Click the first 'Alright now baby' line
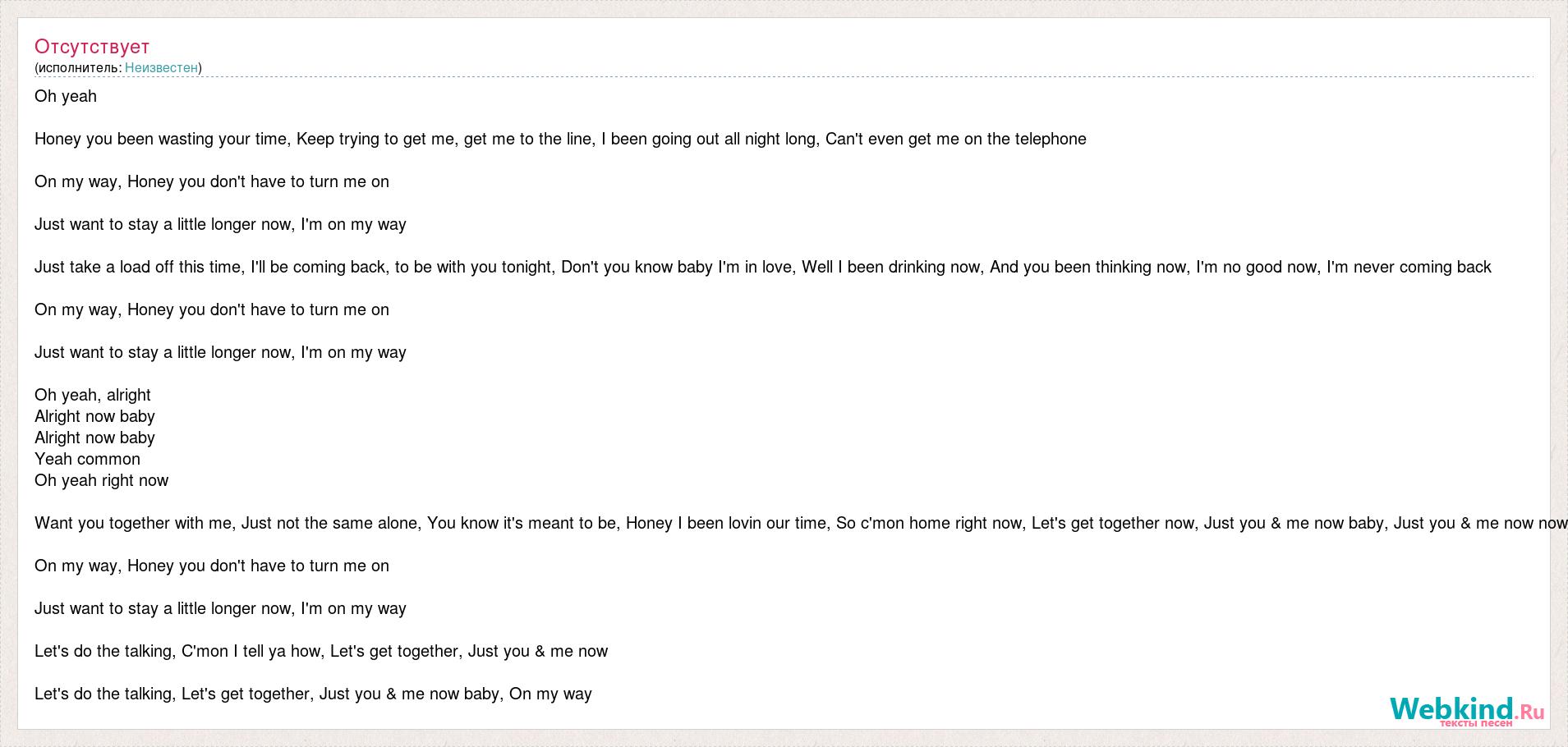 [94, 416]
